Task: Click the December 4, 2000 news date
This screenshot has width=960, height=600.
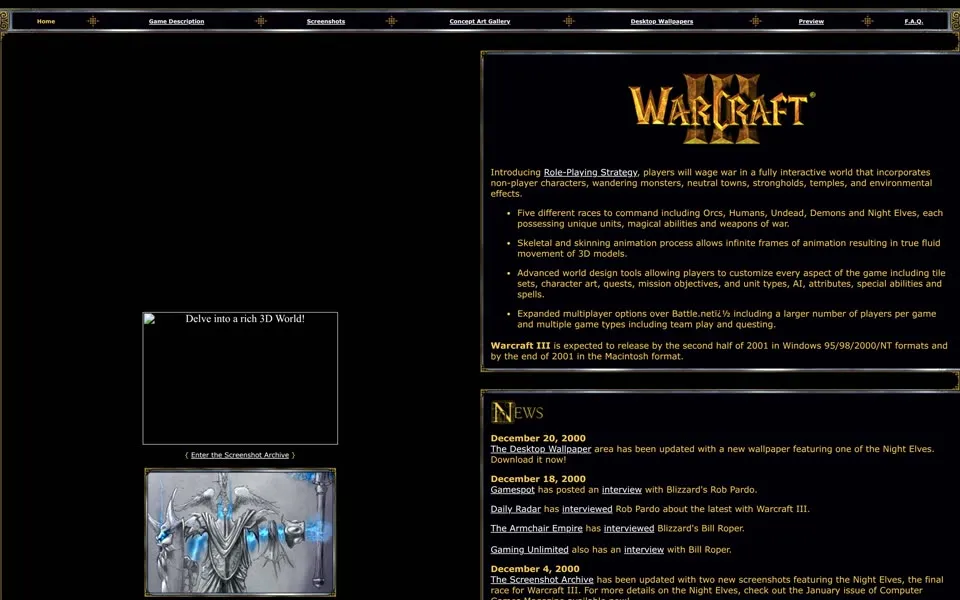Action: 534,569
